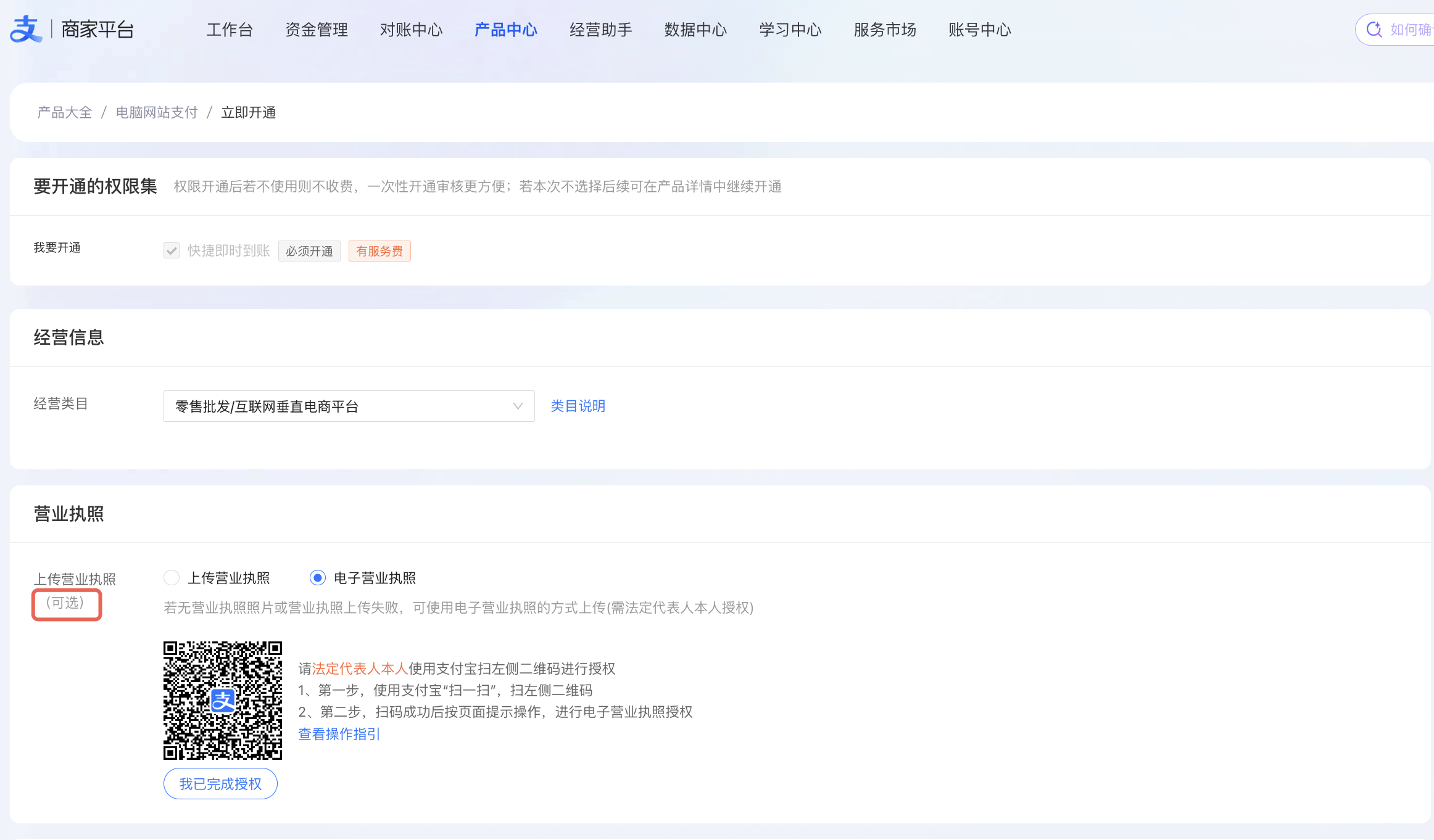The image size is (1434, 840).
Task: Open 学习中心 navigation item
Action: coord(790,30)
